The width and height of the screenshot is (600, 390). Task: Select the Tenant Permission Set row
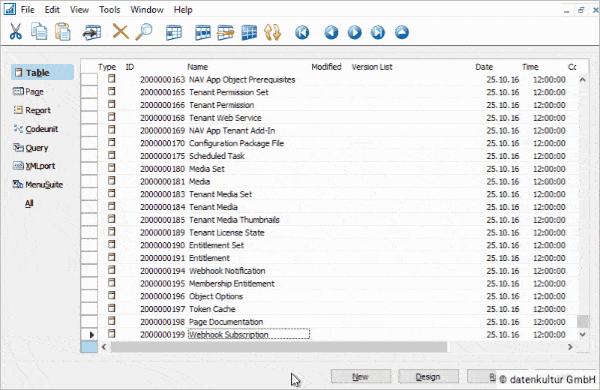coord(329,92)
